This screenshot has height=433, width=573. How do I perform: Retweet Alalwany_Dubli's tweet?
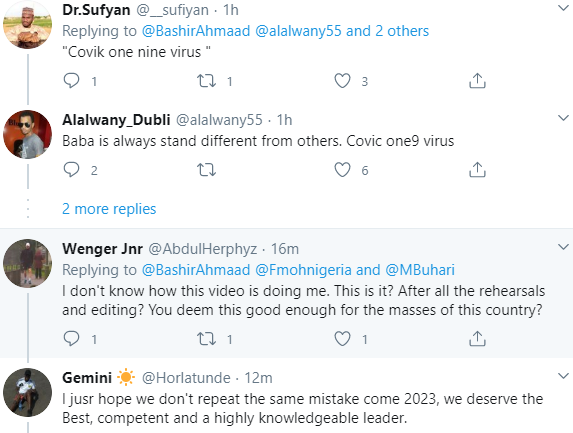tap(206, 170)
